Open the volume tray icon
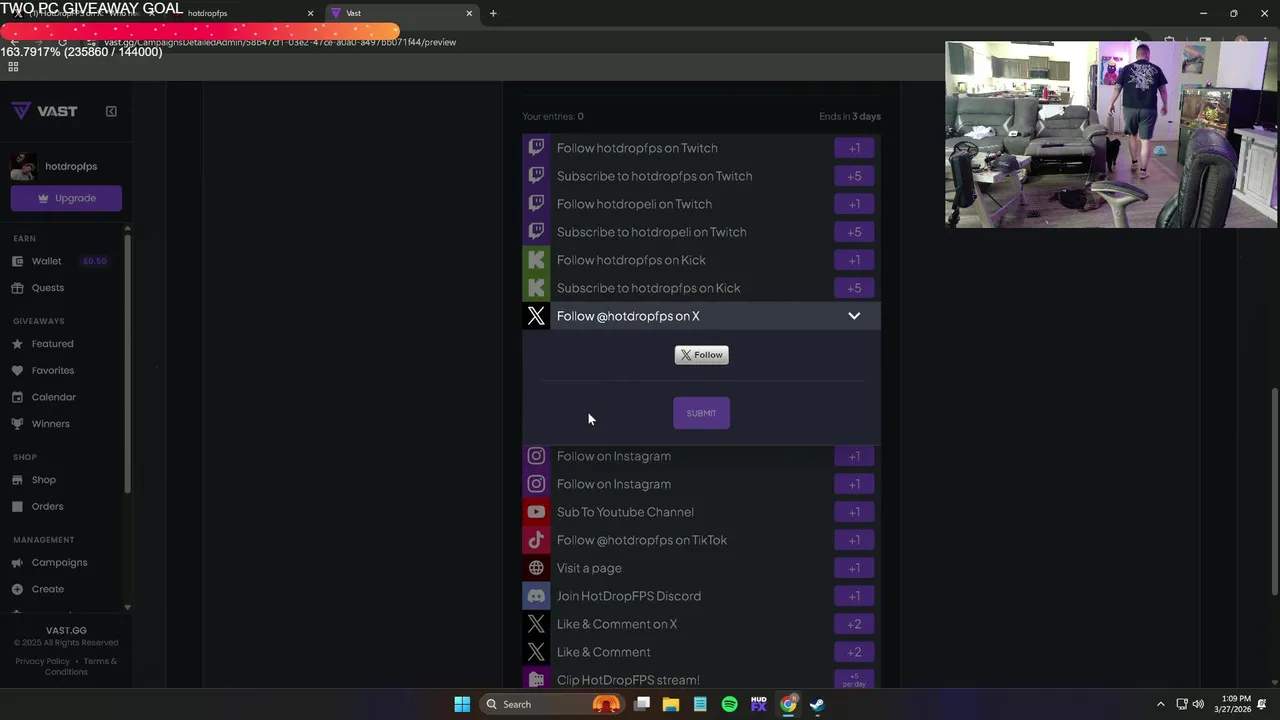 1198,704
